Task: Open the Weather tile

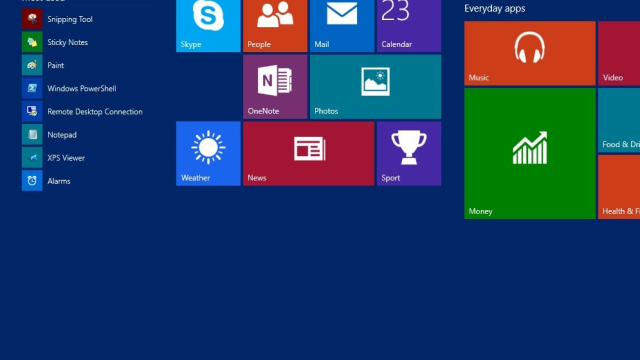Action: tap(208, 153)
